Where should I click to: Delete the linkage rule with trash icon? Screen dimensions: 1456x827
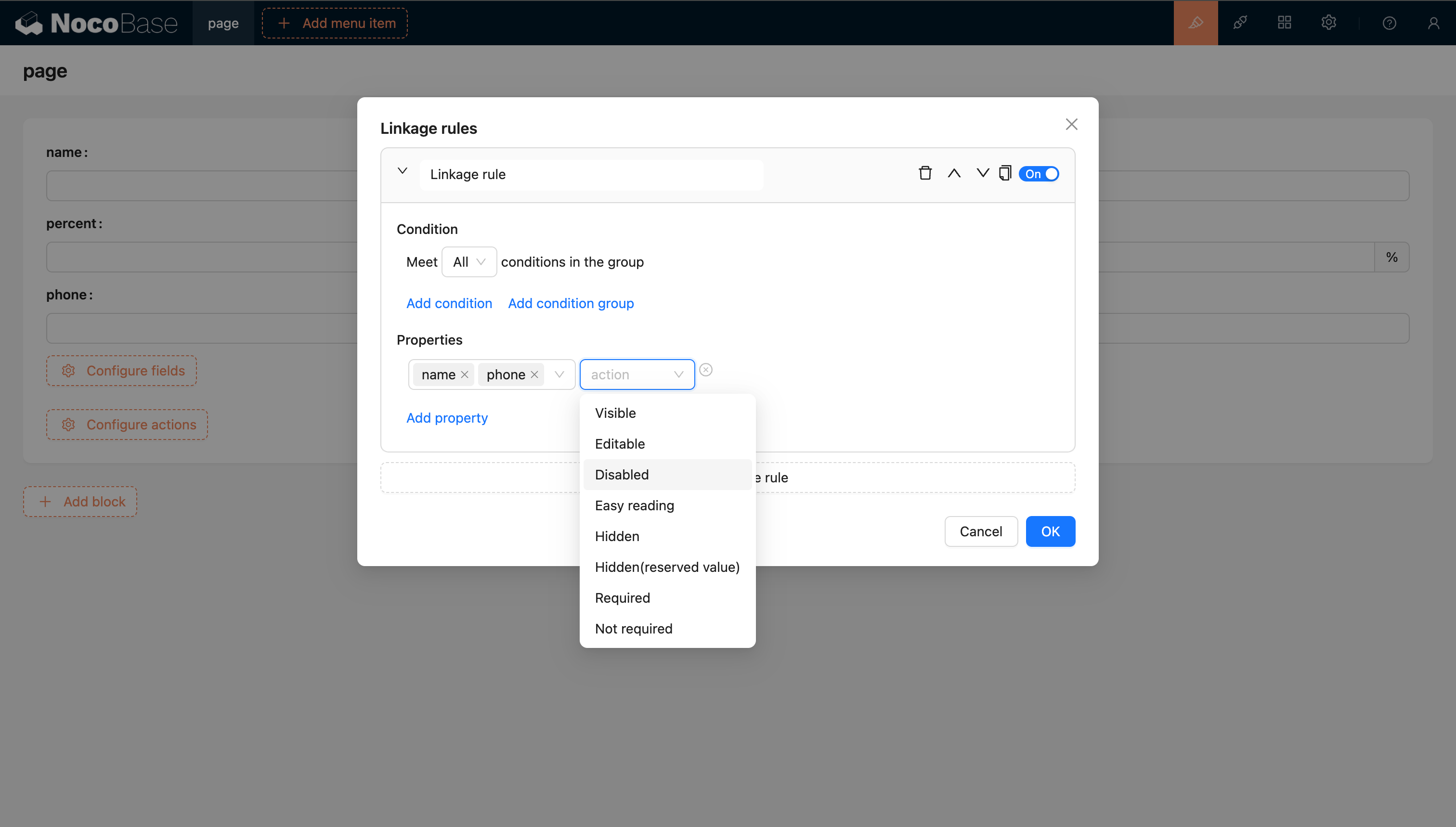pos(925,173)
